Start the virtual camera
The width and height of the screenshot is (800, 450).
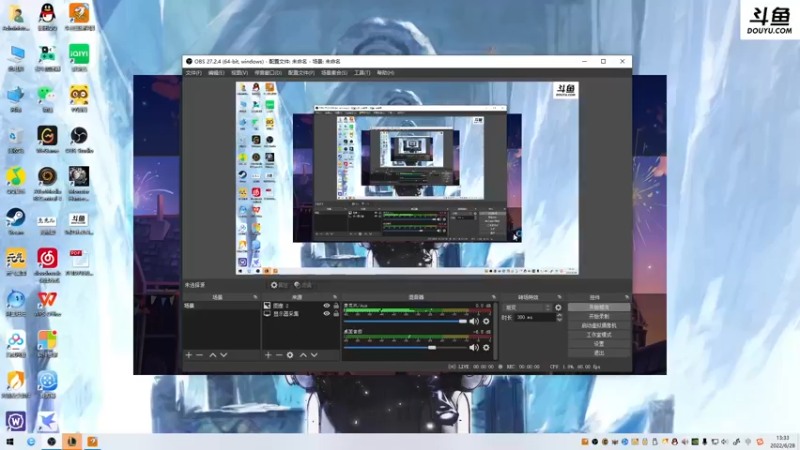[598, 326]
